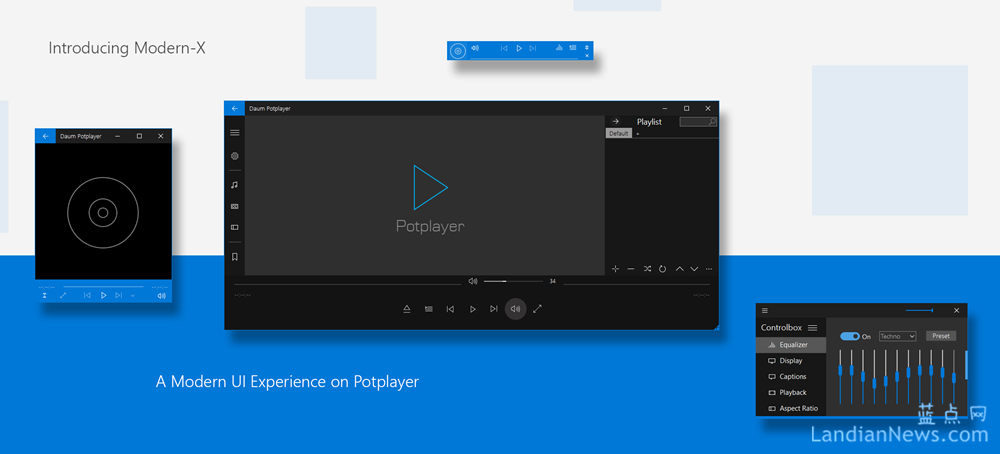Enter fullscreen with the diagonal arrows icon
Image resolution: width=1000 pixels, height=454 pixels.
pos(537,309)
